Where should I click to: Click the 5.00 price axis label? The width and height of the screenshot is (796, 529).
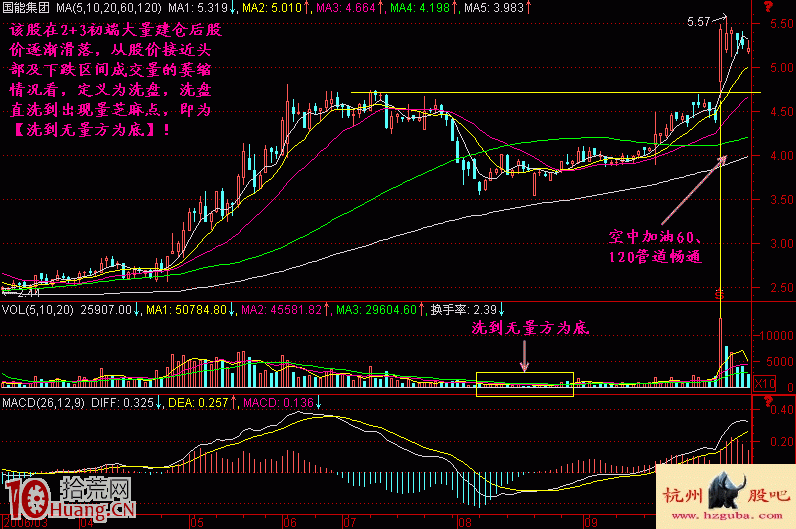[x=781, y=68]
